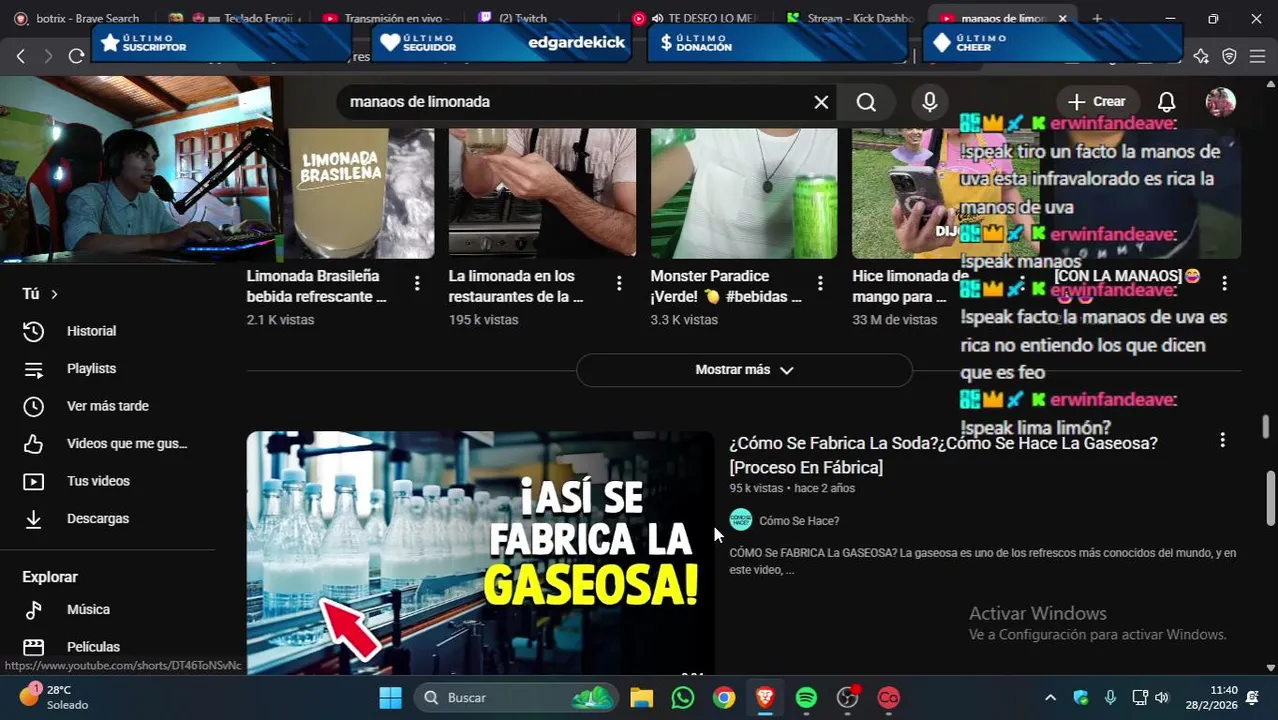Click the Crear button

click(1097, 102)
